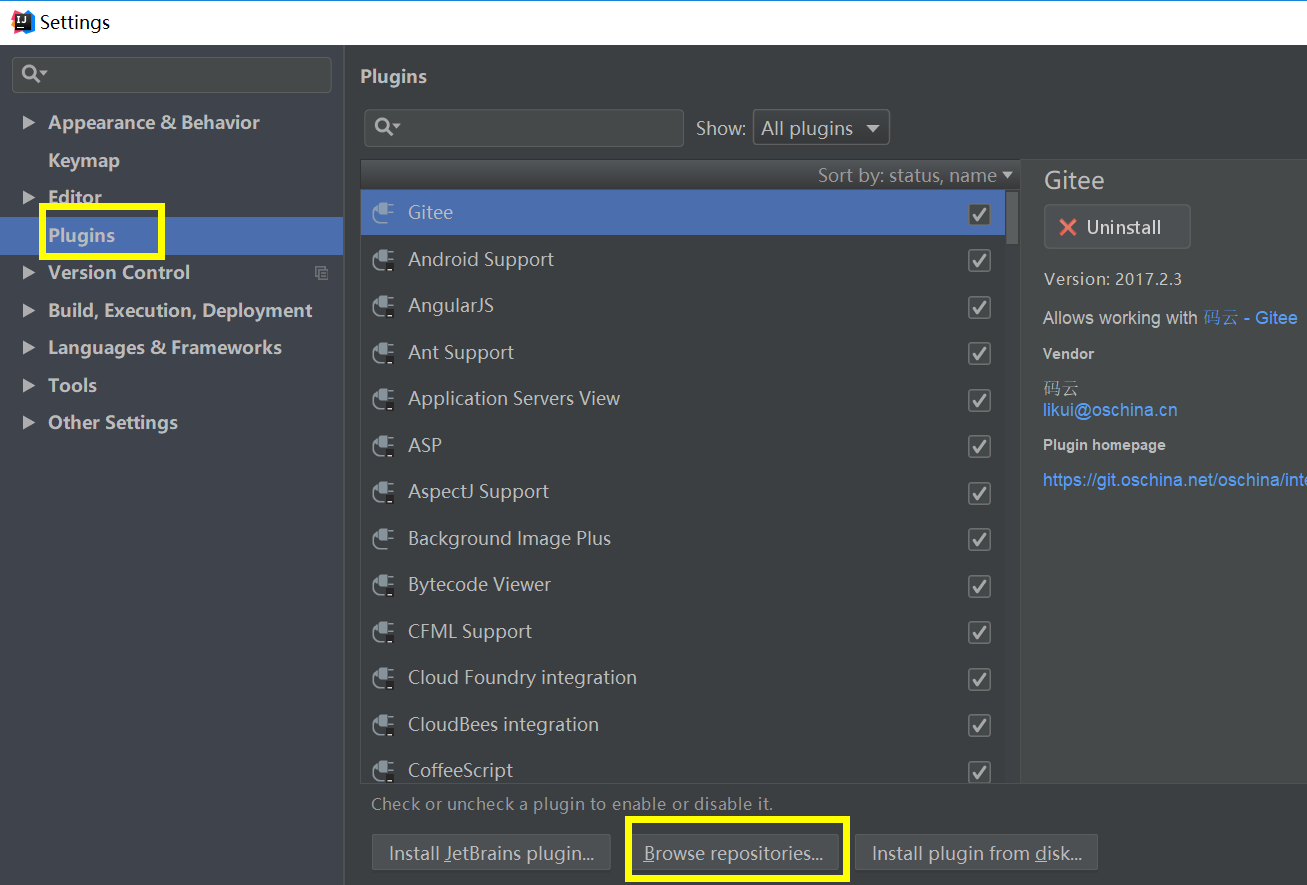
Task: Disable the CFML Support plugin checkbox
Action: tap(980, 632)
